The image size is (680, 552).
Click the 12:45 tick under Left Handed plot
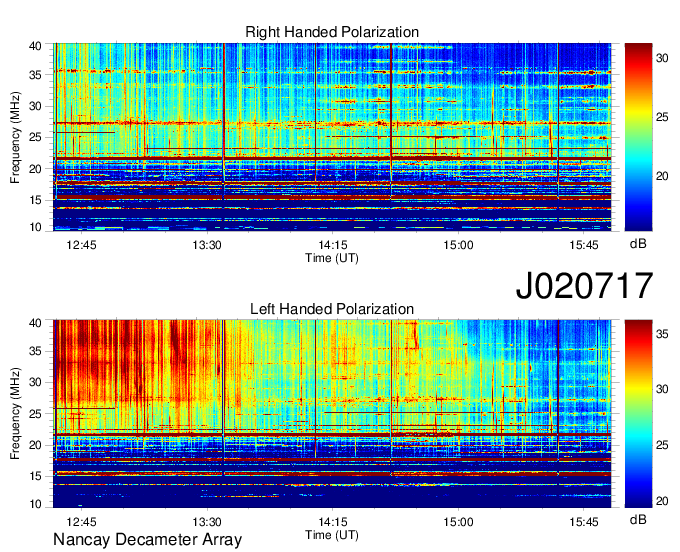(82, 522)
